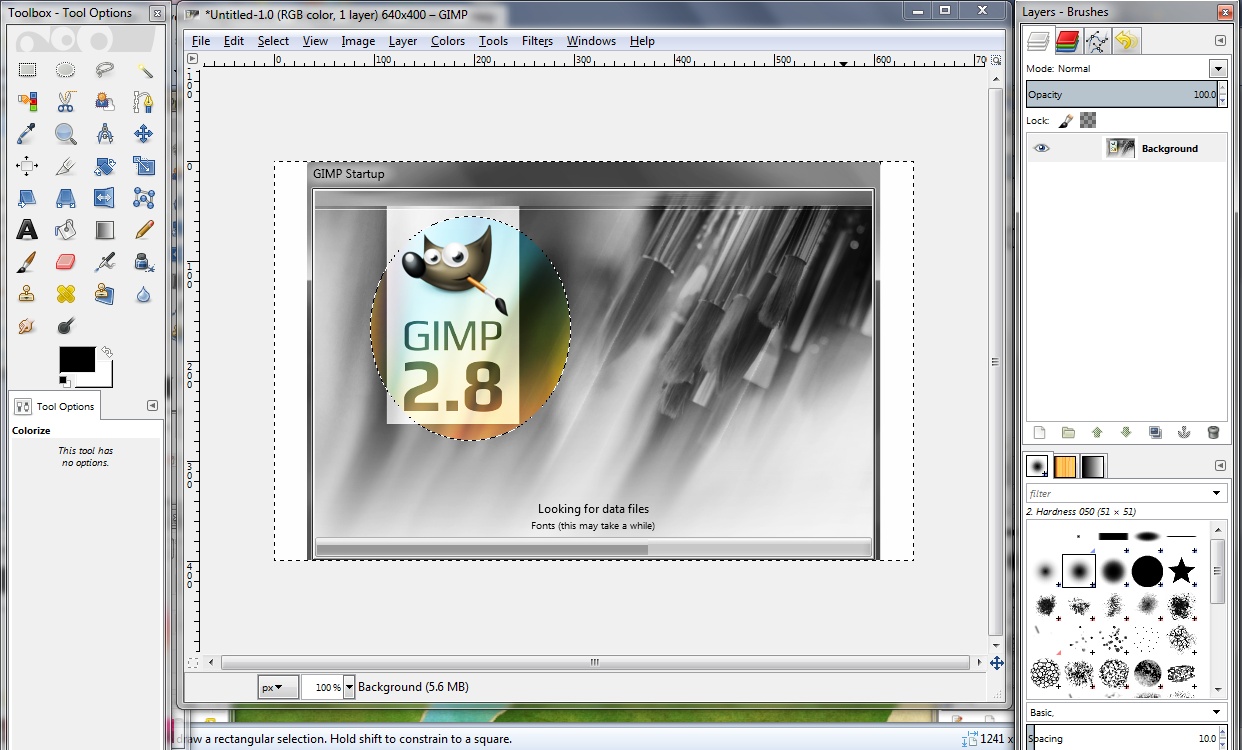Select the Select by Color tool
Viewport: 1242px width, 750px height.
27,101
